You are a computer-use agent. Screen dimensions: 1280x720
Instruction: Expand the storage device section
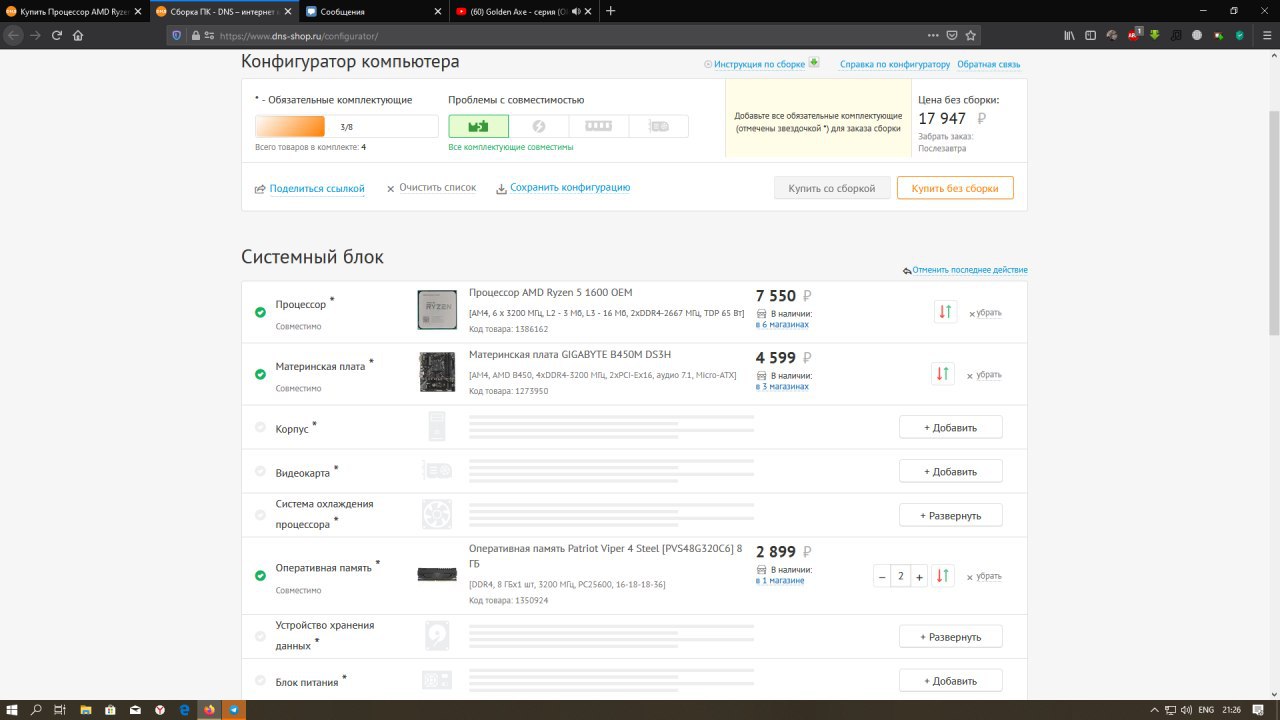950,636
